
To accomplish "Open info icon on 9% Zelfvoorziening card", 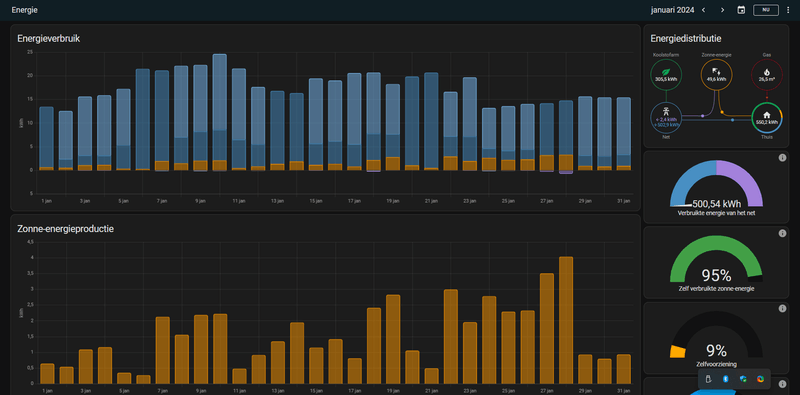I will pos(782,309).
